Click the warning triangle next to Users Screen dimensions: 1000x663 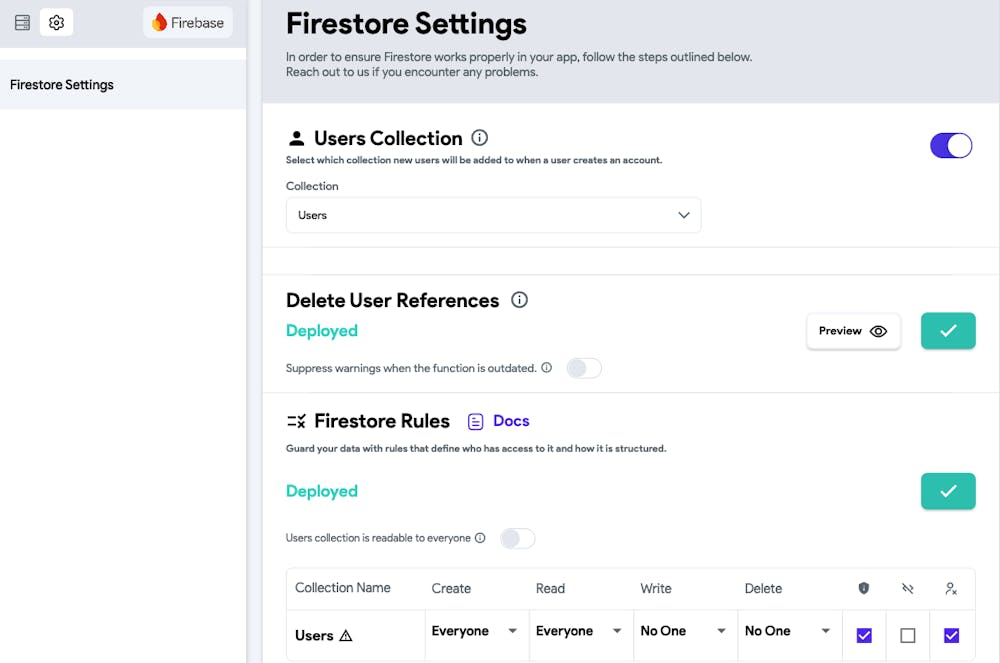346,635
